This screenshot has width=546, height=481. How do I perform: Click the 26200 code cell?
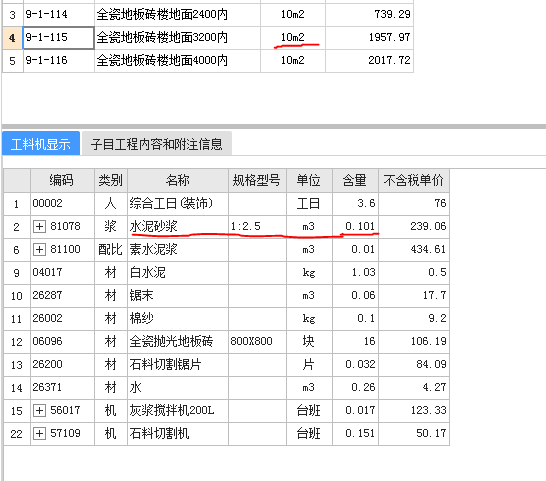[62, 365]
